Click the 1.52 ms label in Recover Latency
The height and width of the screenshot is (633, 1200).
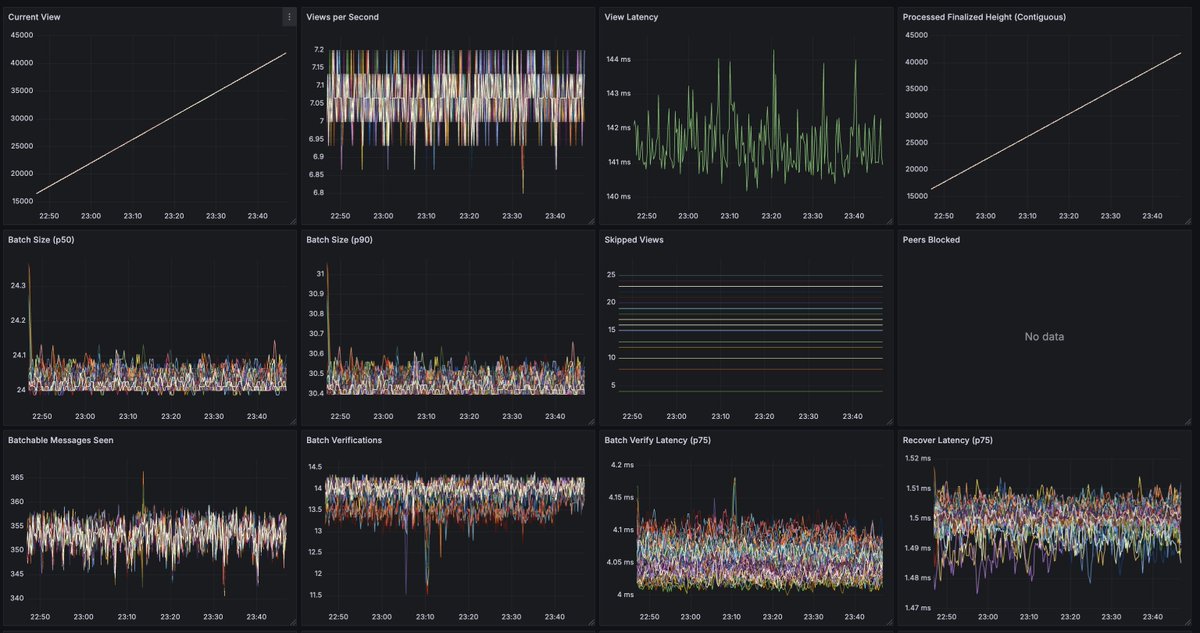(917, 458)
